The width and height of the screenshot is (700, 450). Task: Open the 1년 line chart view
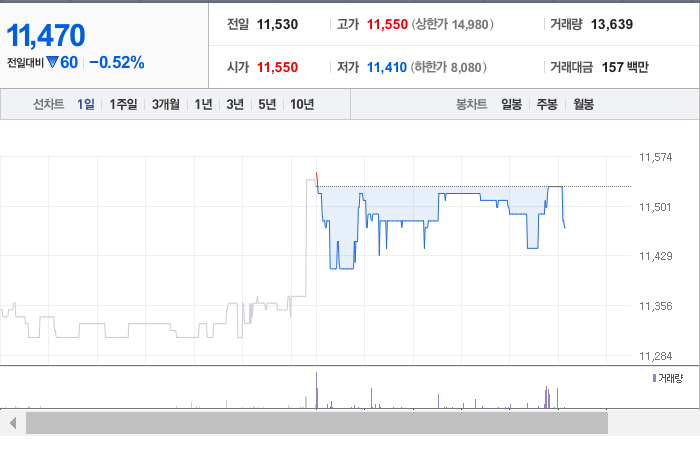point(203,104)
